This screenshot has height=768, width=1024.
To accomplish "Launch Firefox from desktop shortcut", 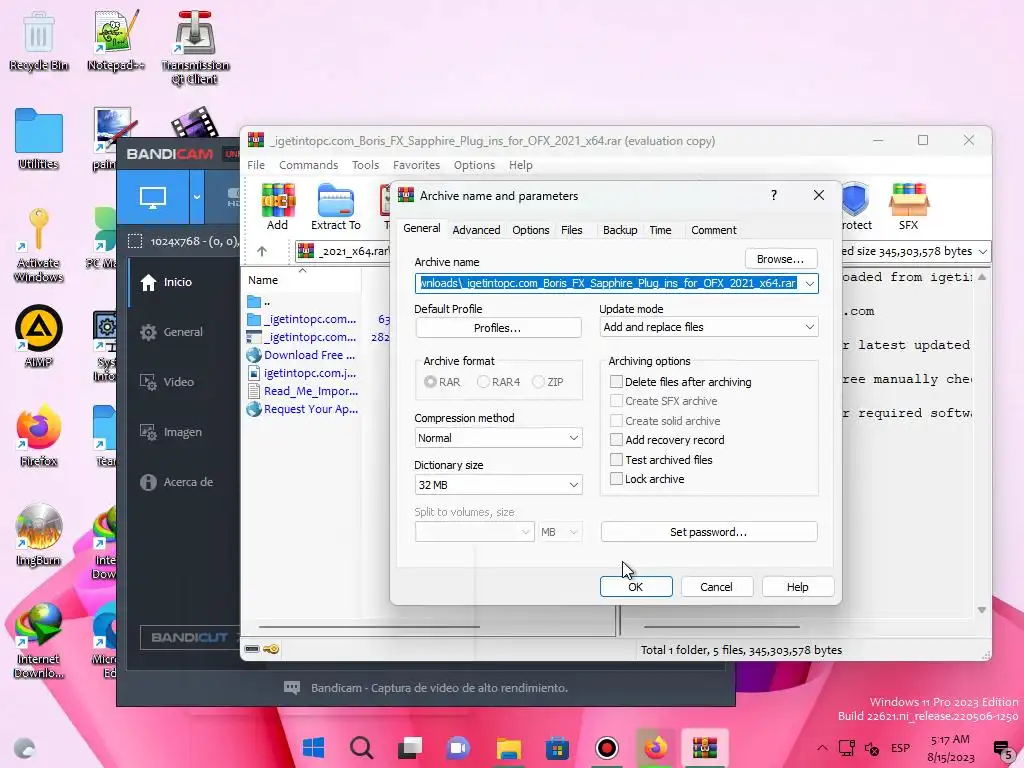I will coord(39,436).
